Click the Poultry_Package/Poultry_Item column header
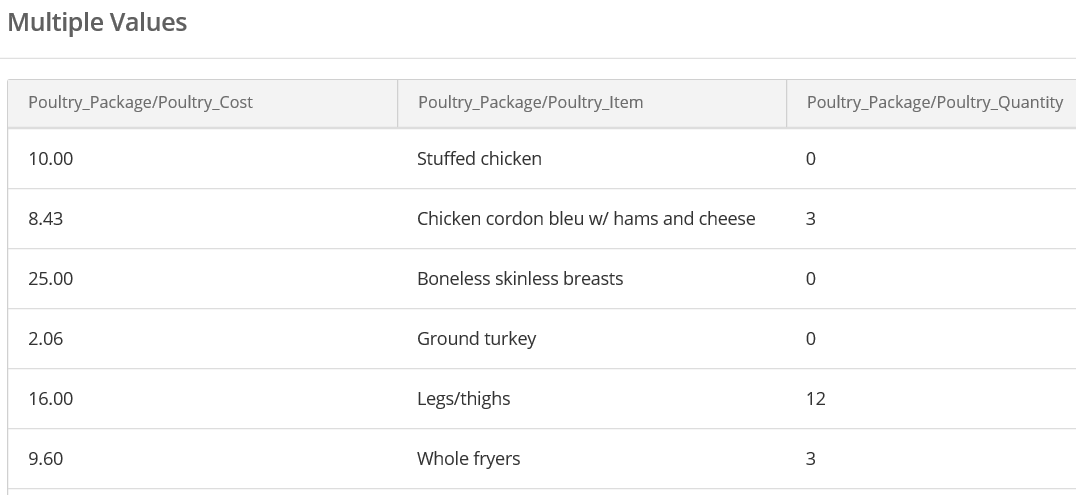The image size is (1076, 495). [530, 102]
